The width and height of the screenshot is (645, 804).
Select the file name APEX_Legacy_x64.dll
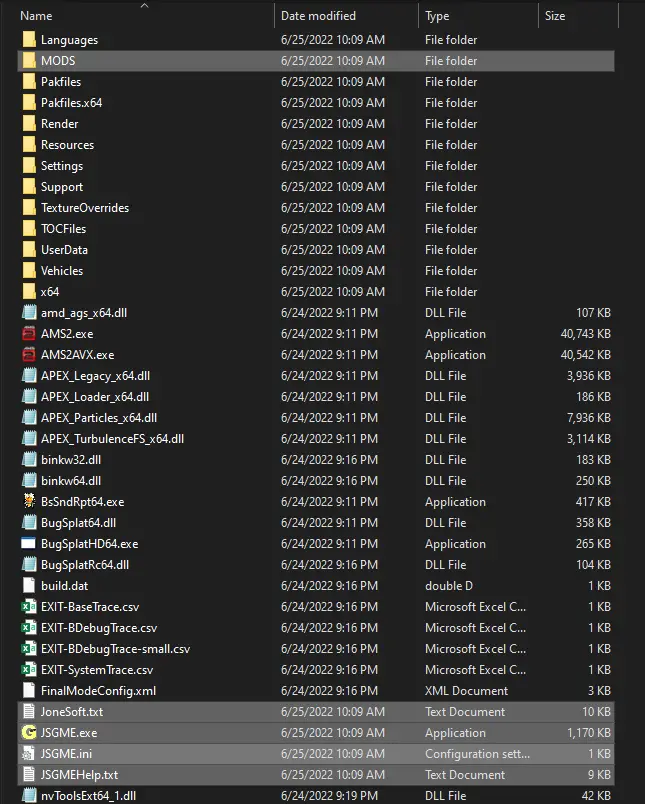[95, 376]
